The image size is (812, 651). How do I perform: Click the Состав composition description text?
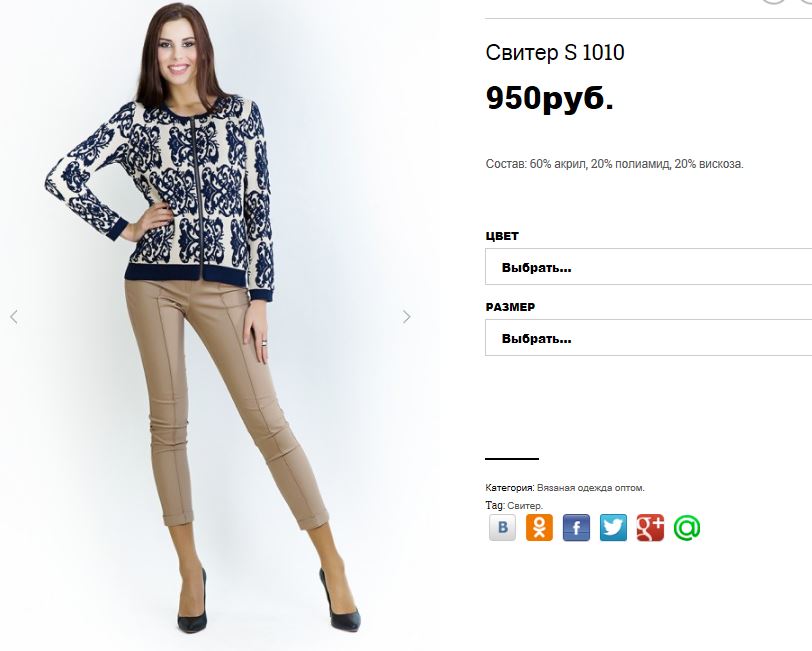(614, 164)
